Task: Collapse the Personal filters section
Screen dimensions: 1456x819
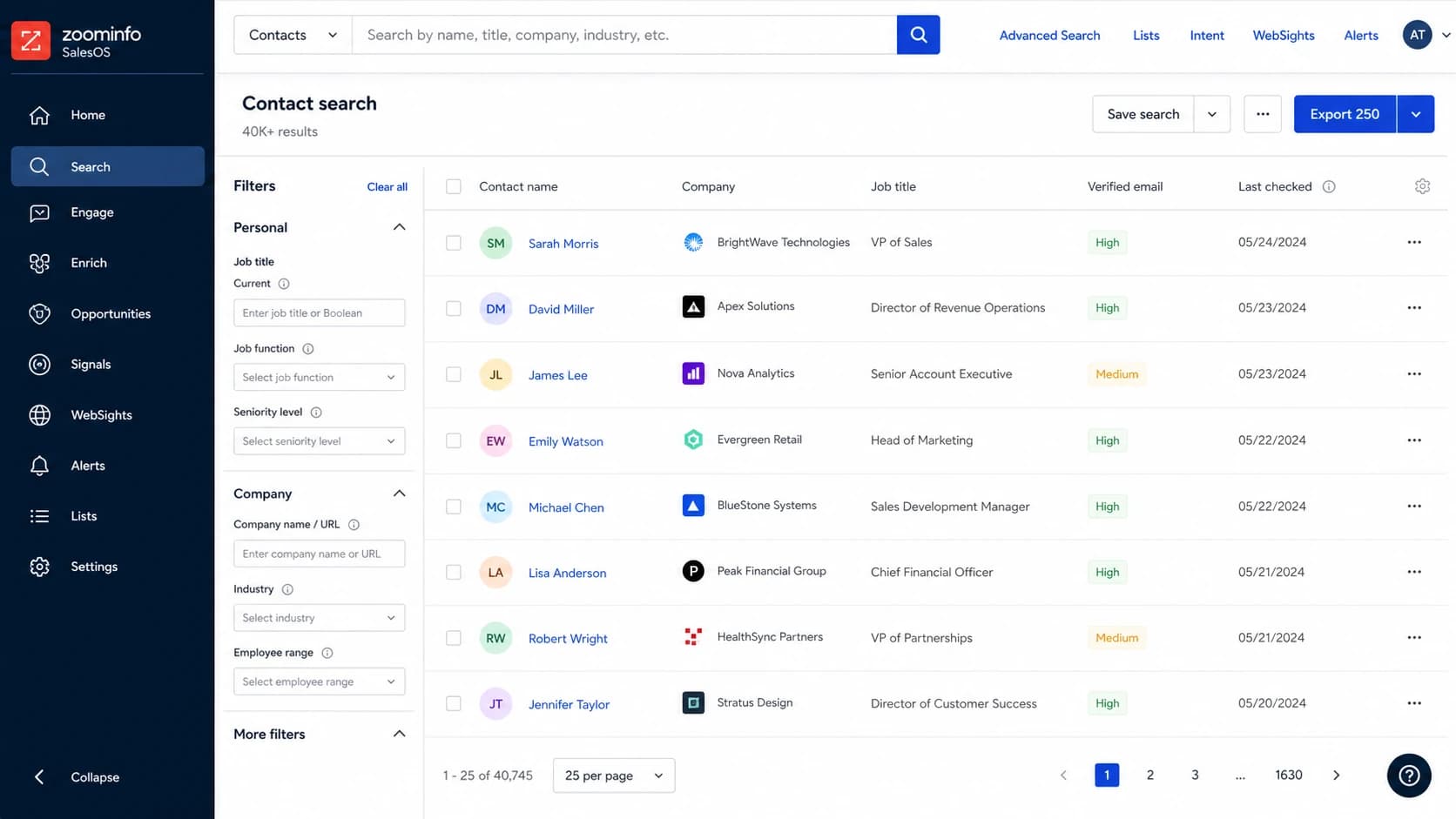Action: coord(399,227)
